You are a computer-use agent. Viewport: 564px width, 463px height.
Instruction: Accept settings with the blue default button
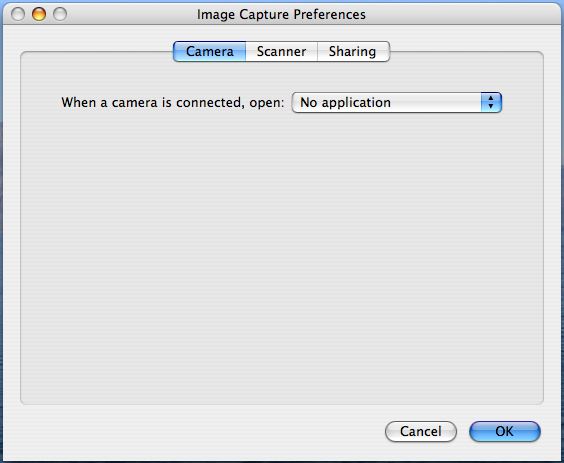click(x=505, y=431)
